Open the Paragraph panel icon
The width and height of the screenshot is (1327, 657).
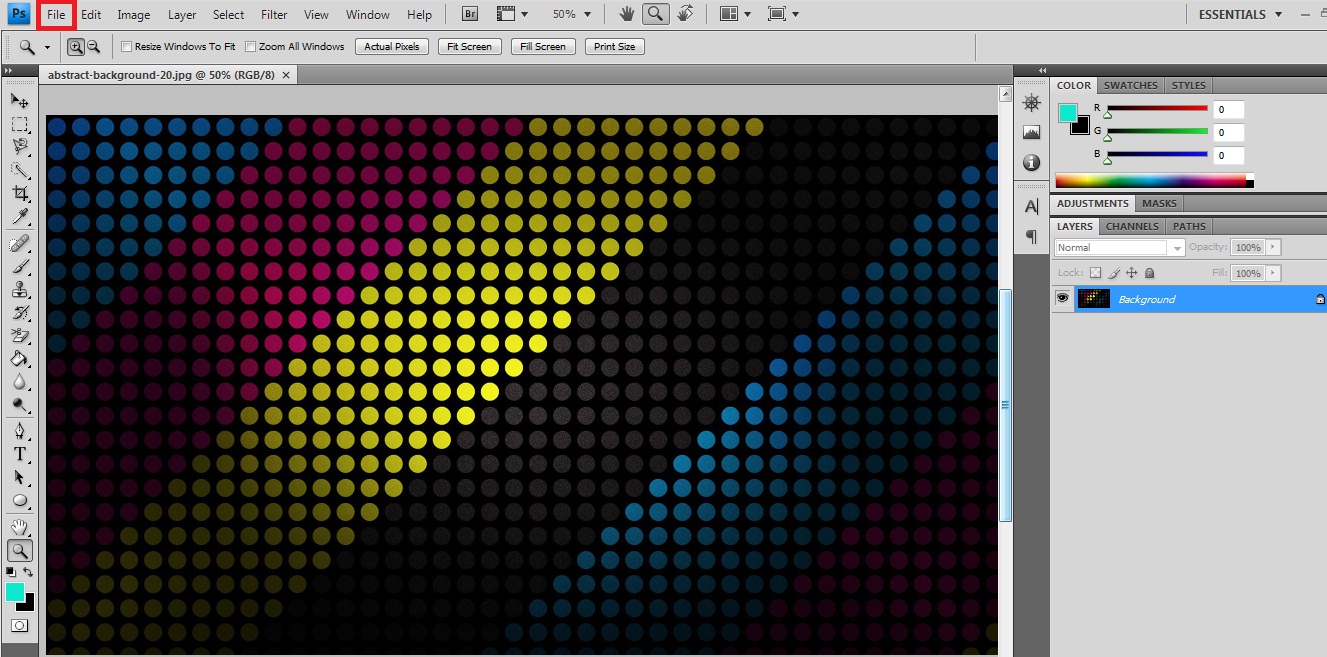[x=1032, y=236]
